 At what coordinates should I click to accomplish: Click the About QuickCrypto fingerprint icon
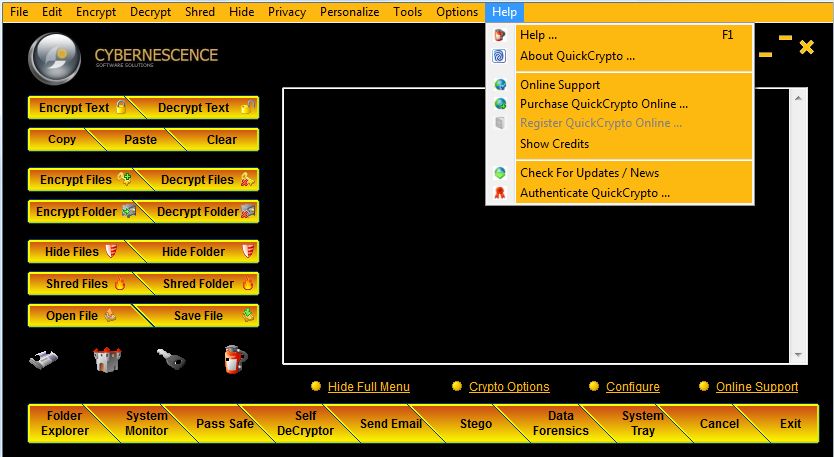pyautogui.click(x=499, y=56)
